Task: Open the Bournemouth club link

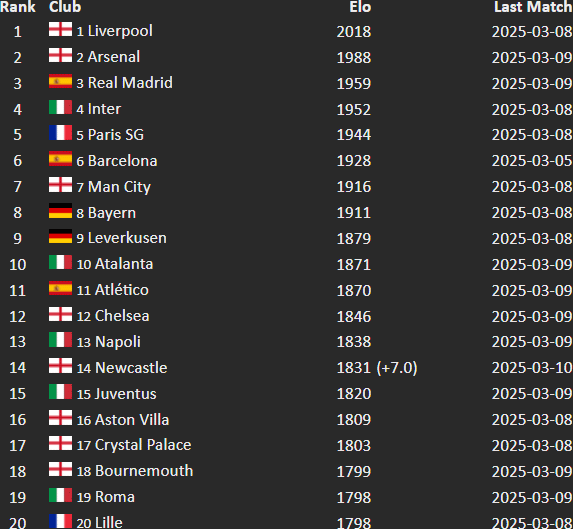Action: [144, 471]
